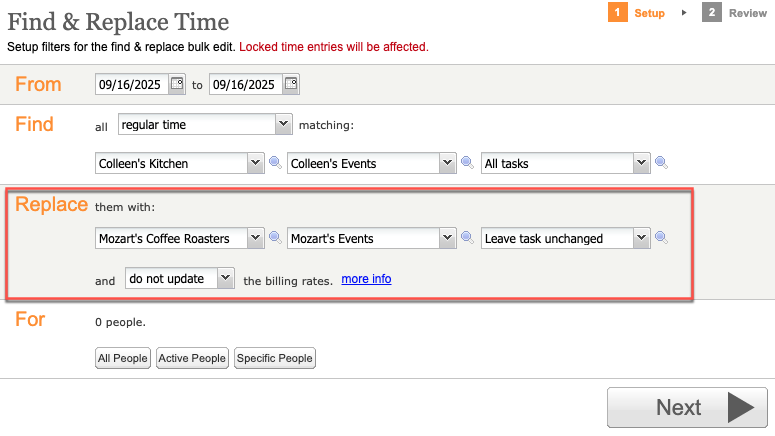
Task: Click the Active People button
Action: tap(192, 358)
